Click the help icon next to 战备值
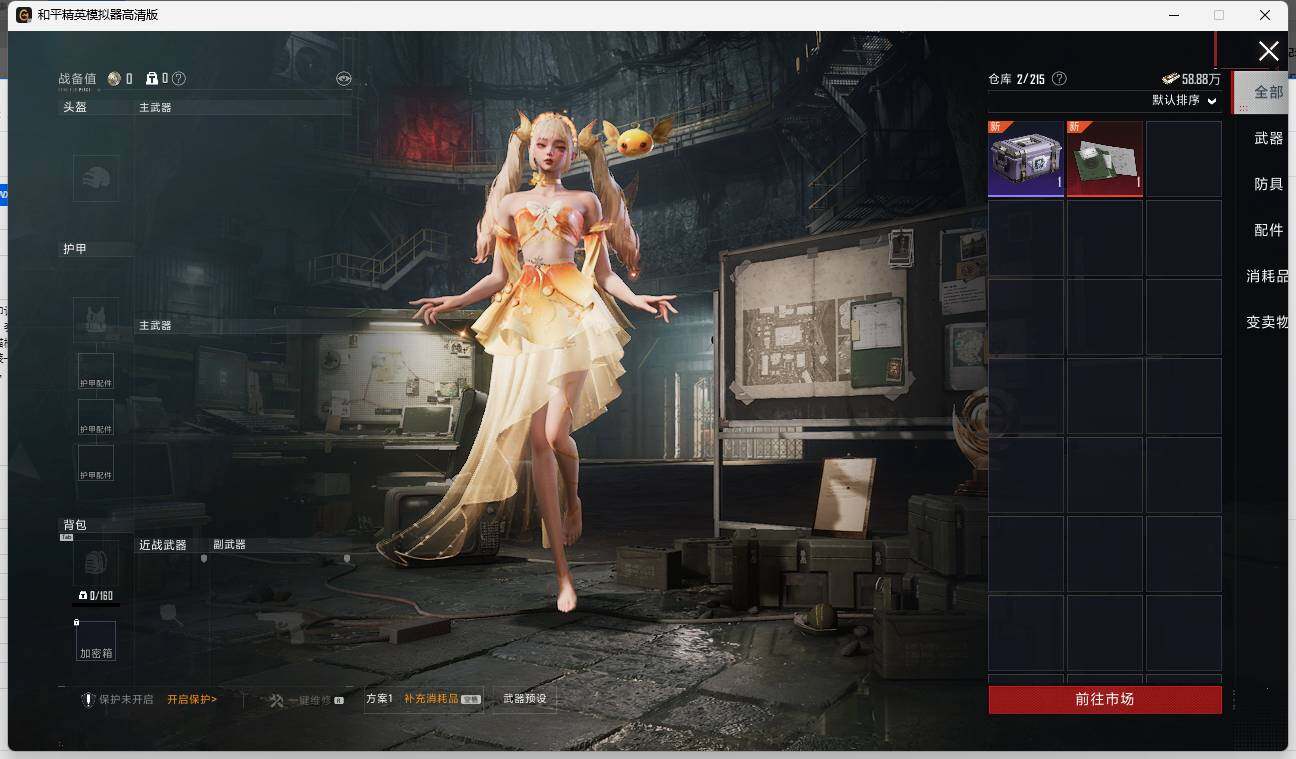Viewport: 1296px width, 759px height. tap(179, 78)
